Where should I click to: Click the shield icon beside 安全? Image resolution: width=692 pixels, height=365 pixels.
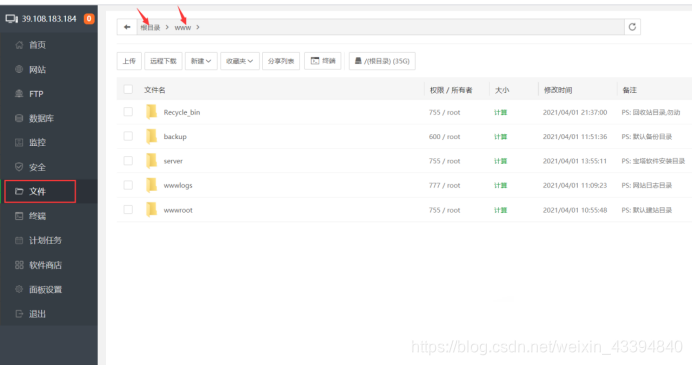tap(19, 167)
